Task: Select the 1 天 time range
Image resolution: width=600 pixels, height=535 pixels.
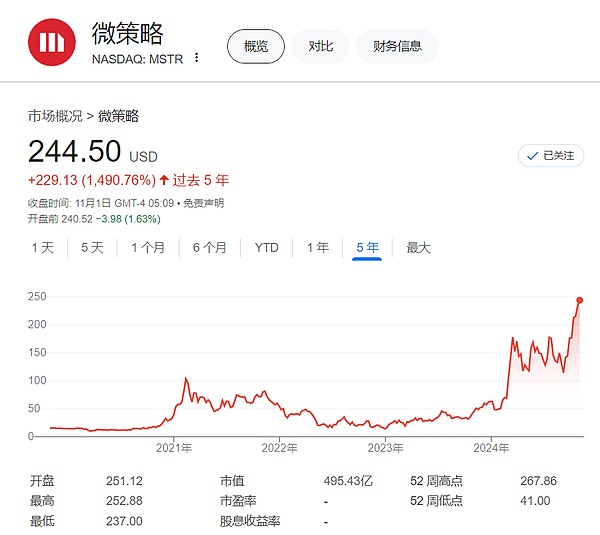Action: coord(42,248)
